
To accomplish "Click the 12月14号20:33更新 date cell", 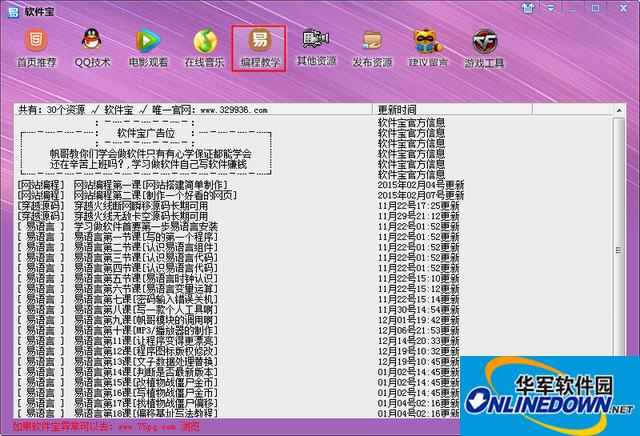I will pyautogui.click(x=418, y=341).
